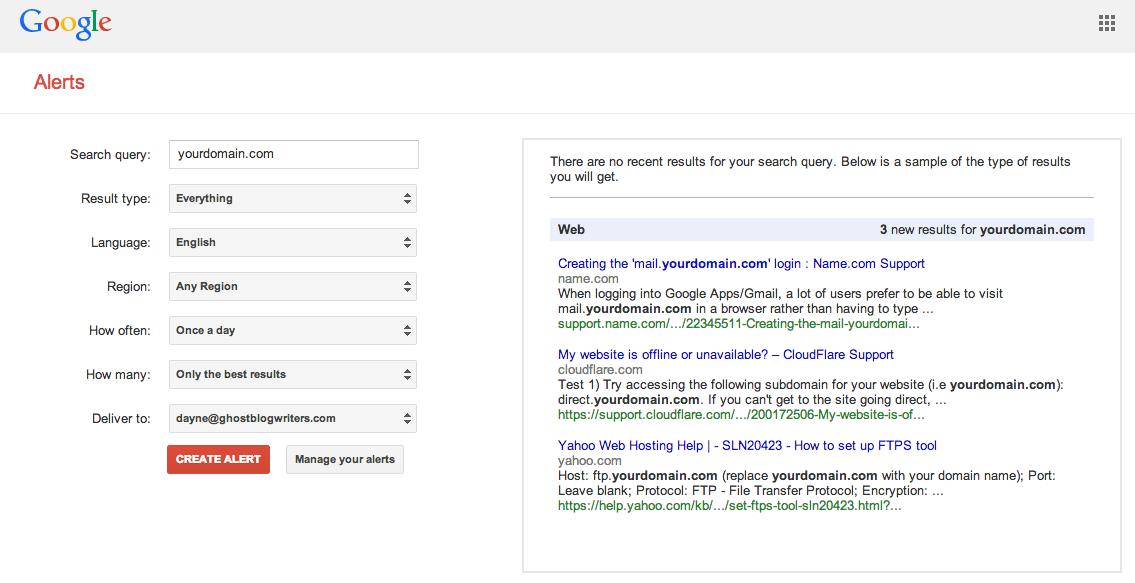The height and width of the screenshot is (583, 1135).
Task: Click the 'How many:' label
Action: [x=118, y=374]
